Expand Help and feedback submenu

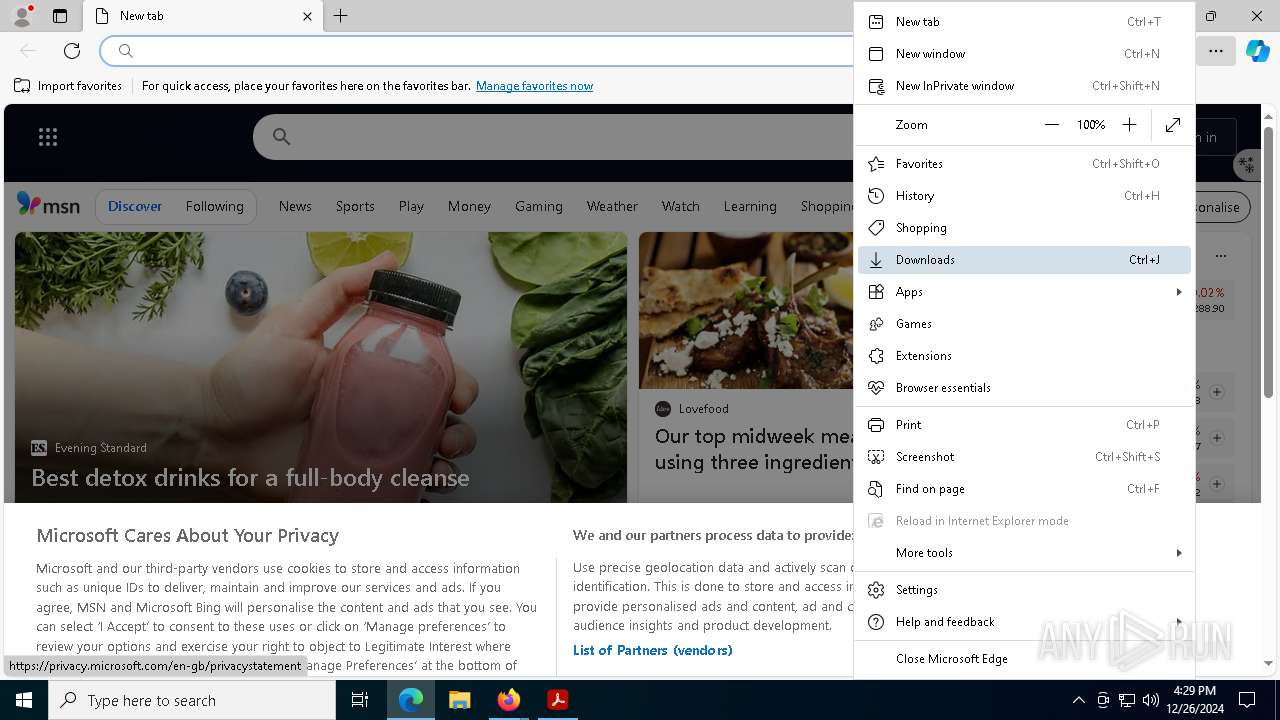click(x=1024, y=621)
